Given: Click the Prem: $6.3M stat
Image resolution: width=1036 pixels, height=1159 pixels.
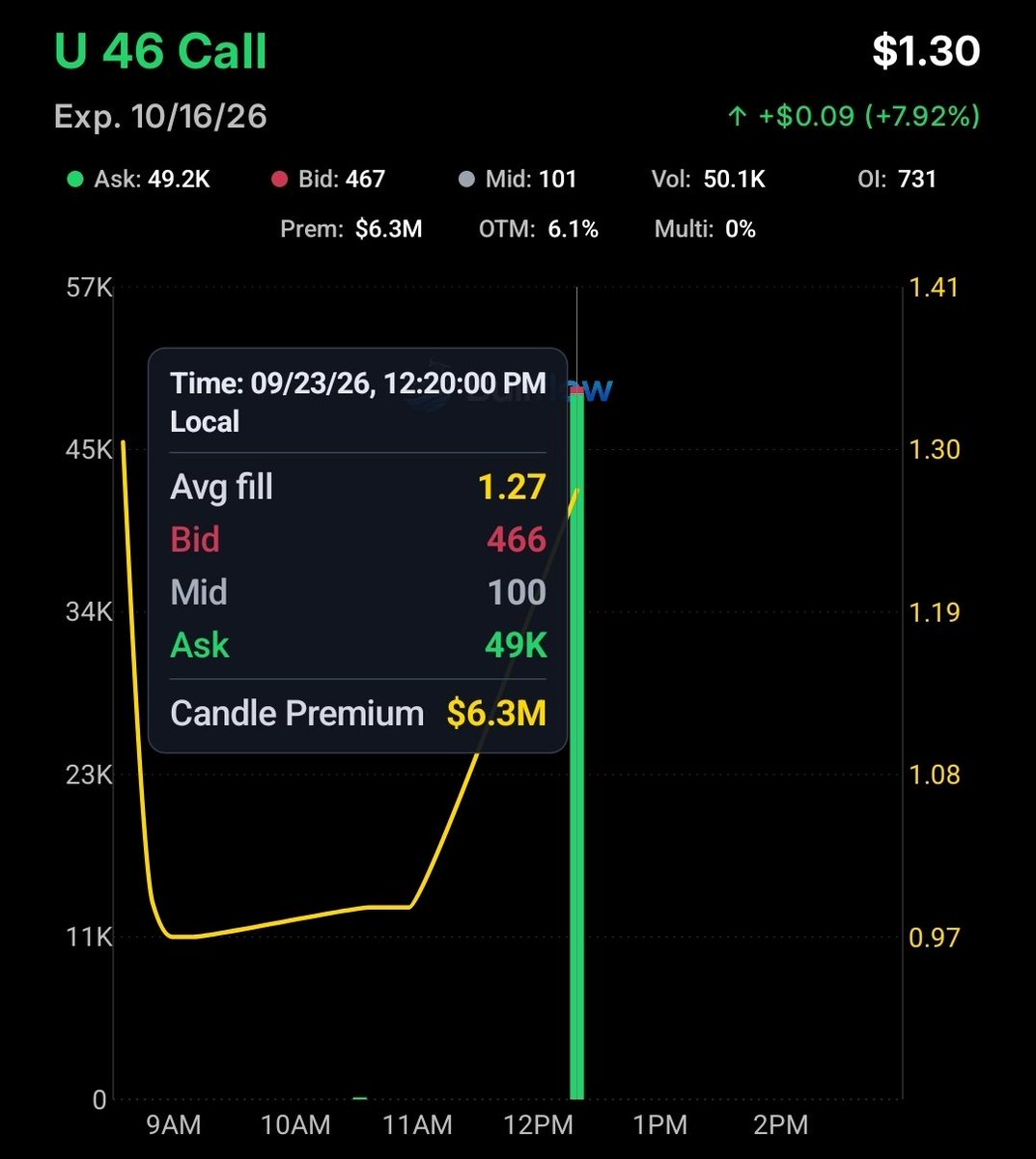Looking at the screenshot, I should pyautogui.click(x=351, y=230).
